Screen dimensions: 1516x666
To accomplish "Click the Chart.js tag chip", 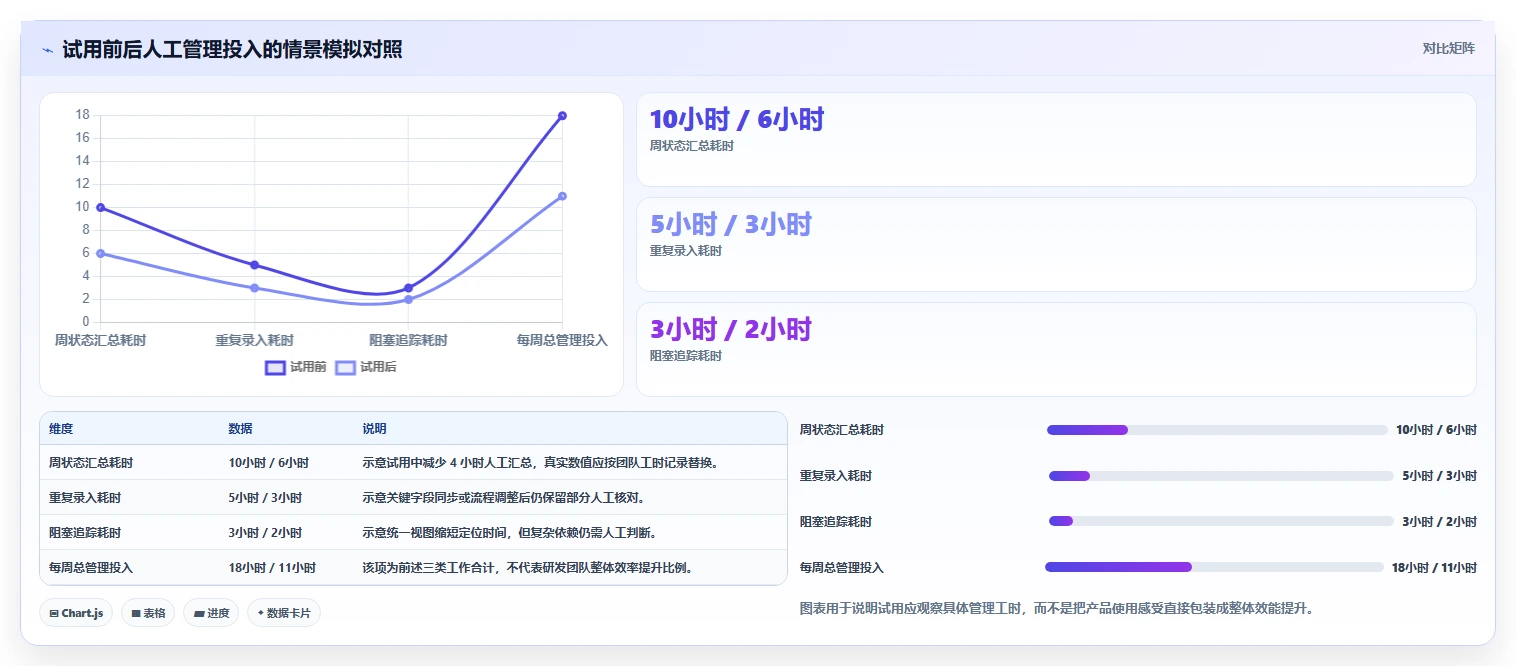I will 76,613.
